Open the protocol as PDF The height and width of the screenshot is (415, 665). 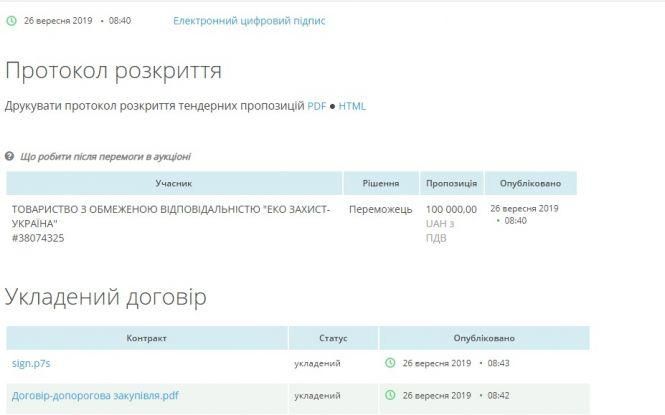click(x=317, y=105)
